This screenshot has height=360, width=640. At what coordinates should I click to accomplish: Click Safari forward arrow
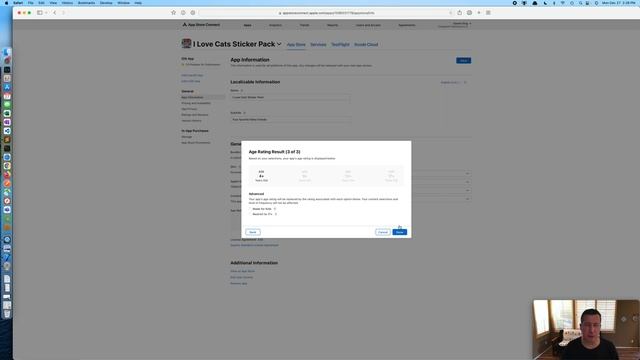pyautogui.click(x=64, y=13)
